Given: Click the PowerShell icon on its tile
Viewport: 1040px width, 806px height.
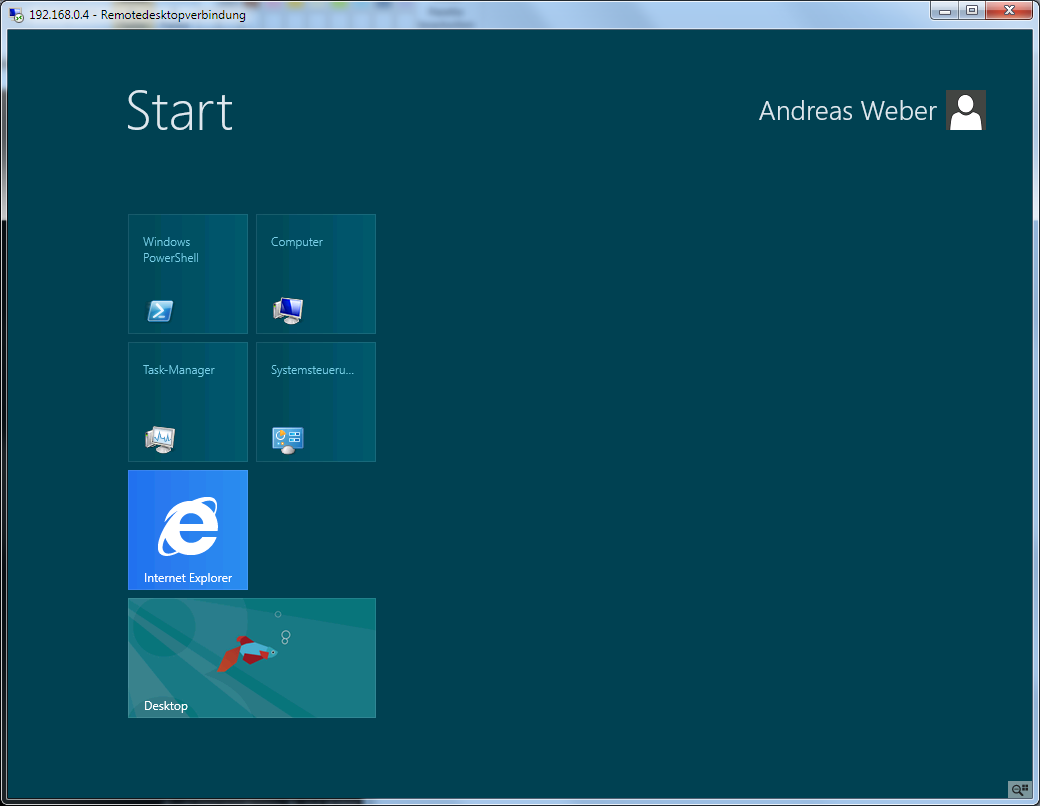Looking at the screenshot, I should (160, 311).
